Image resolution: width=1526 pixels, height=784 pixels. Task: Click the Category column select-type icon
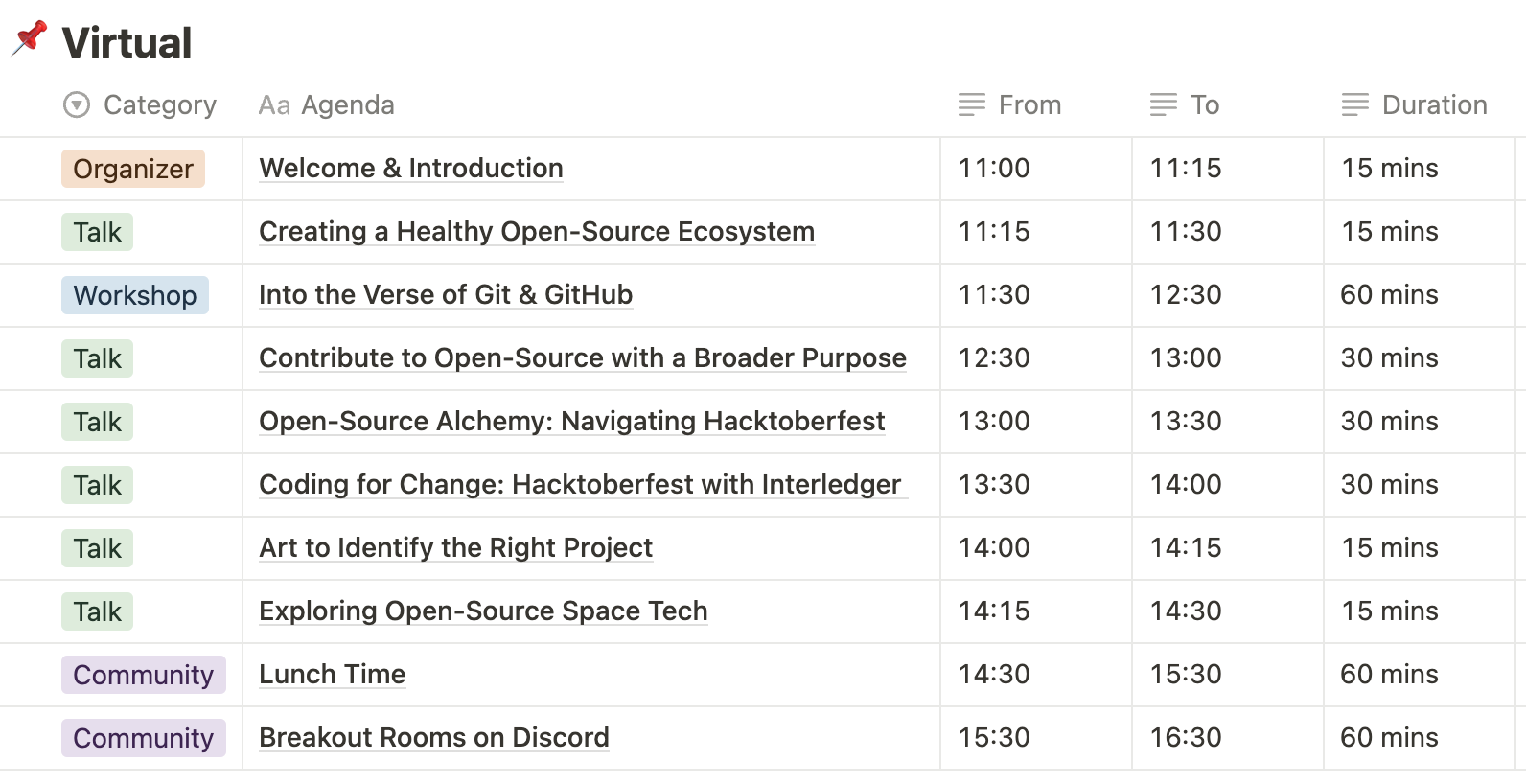click(x=77, y=104)
